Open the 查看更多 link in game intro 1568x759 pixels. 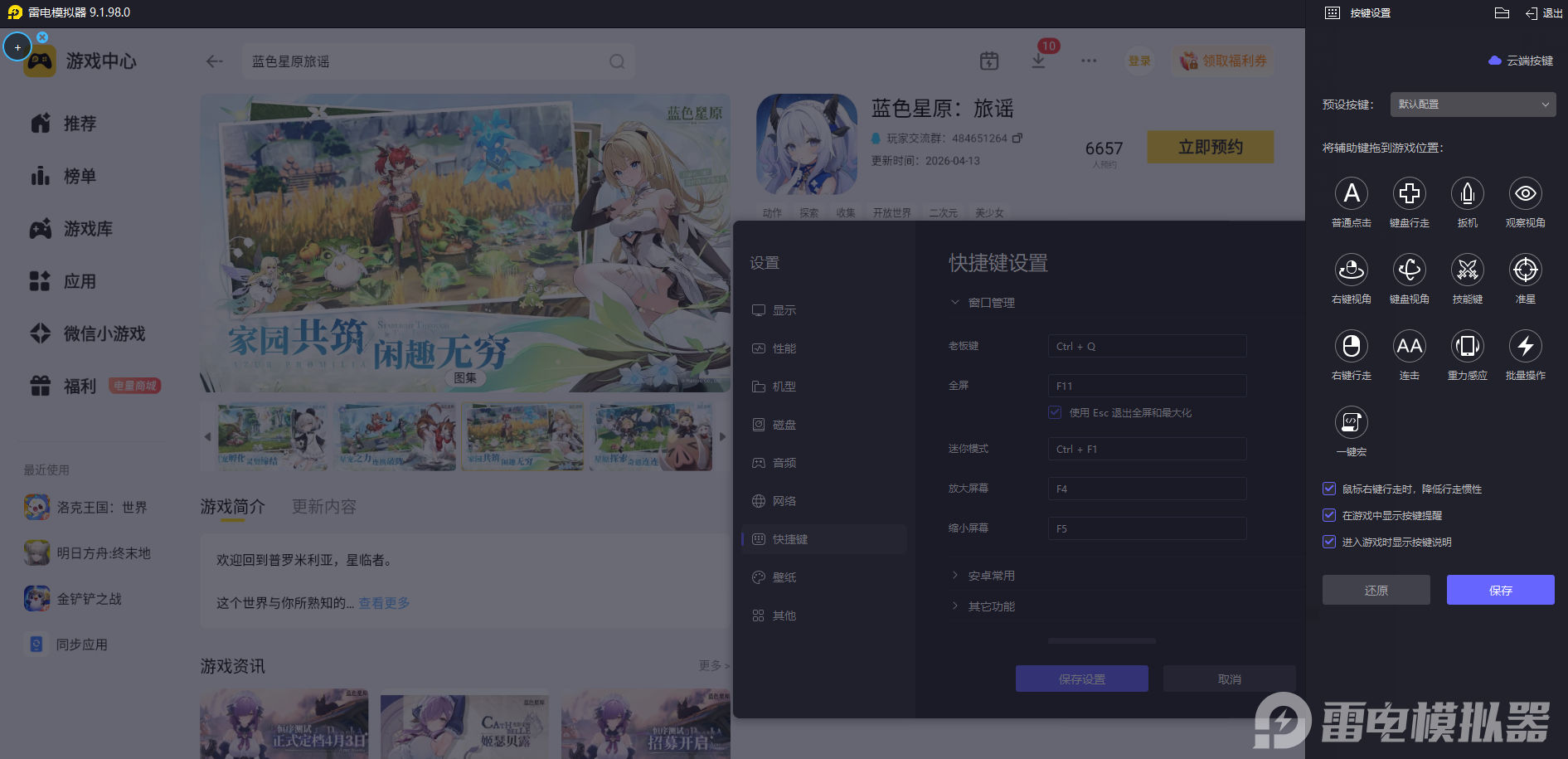[384, 603]
